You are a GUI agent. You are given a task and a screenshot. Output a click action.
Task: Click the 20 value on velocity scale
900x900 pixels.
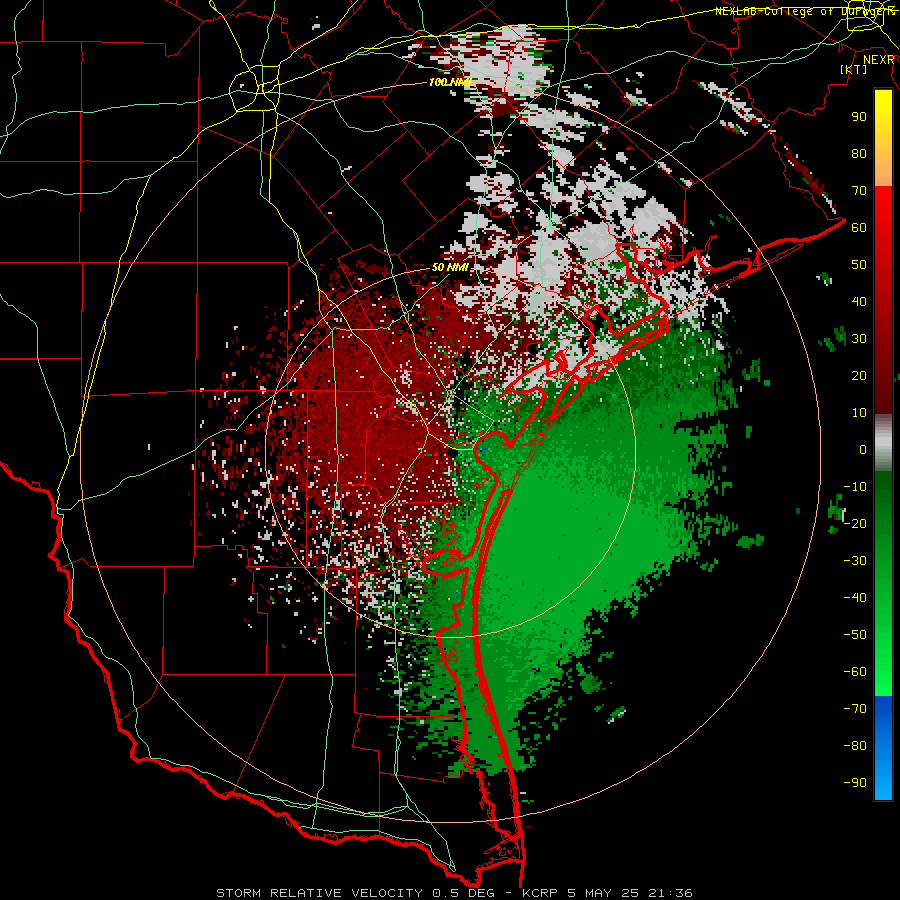click(x=859, y=376)
